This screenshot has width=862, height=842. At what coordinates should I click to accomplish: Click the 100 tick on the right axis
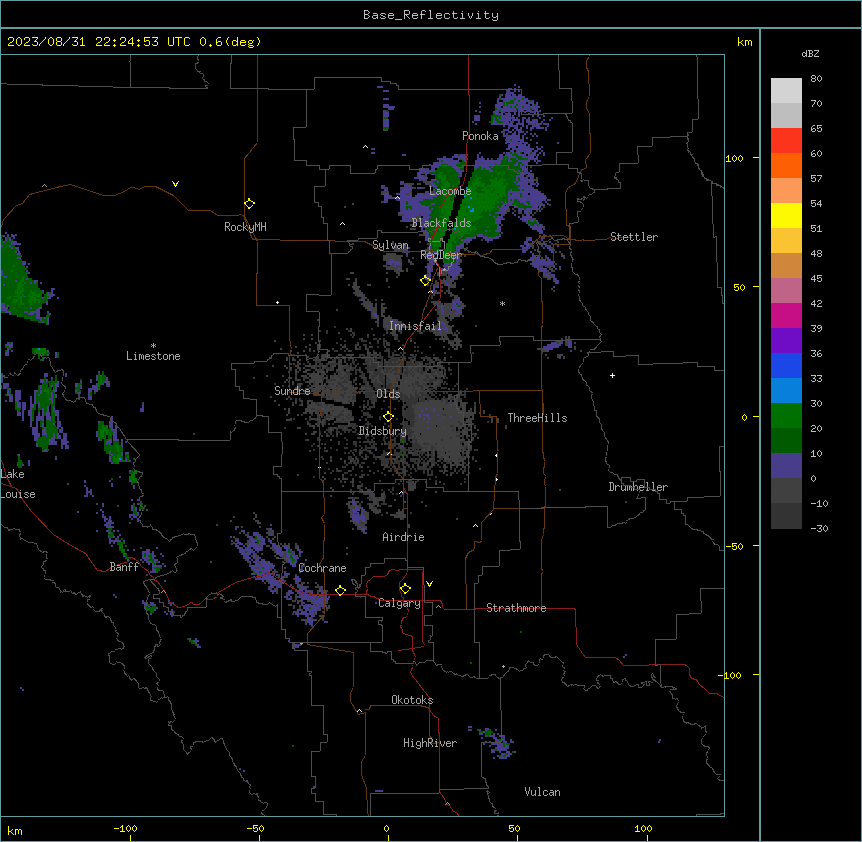(x=734, y=158)
